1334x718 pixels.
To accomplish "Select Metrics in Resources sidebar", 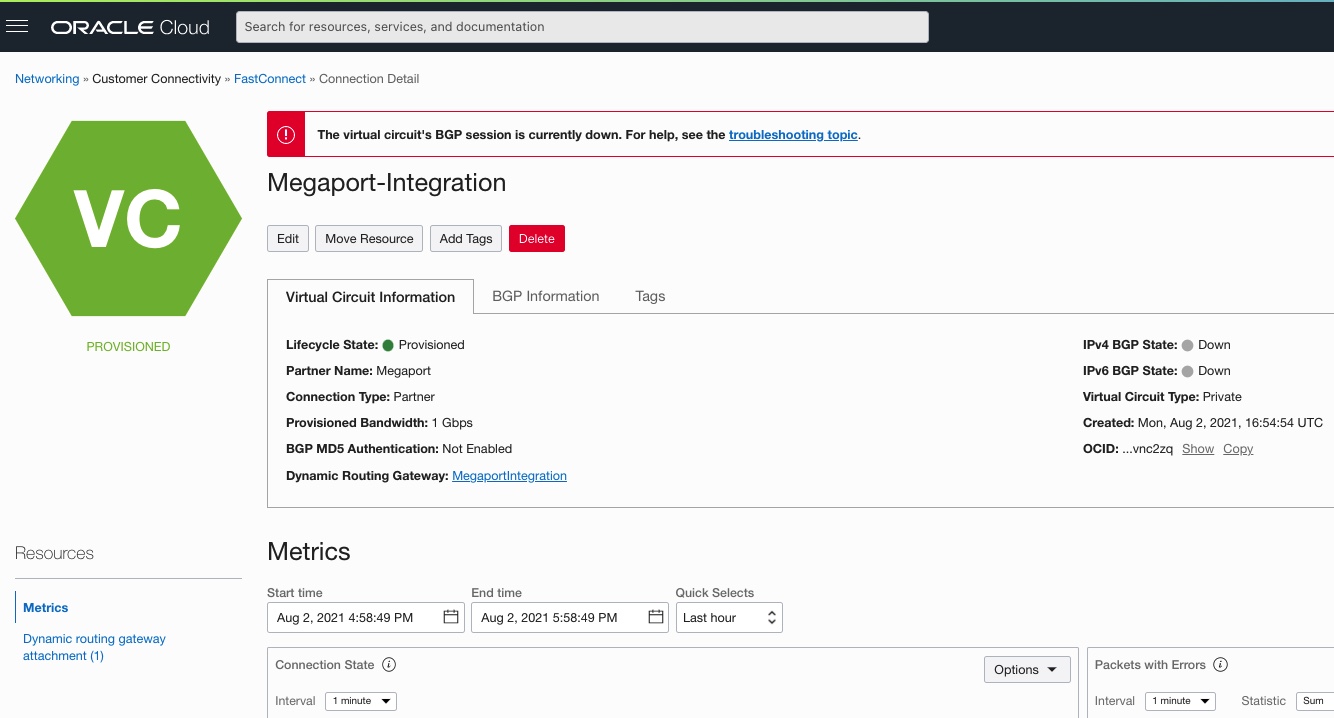I will pos(46,608).
